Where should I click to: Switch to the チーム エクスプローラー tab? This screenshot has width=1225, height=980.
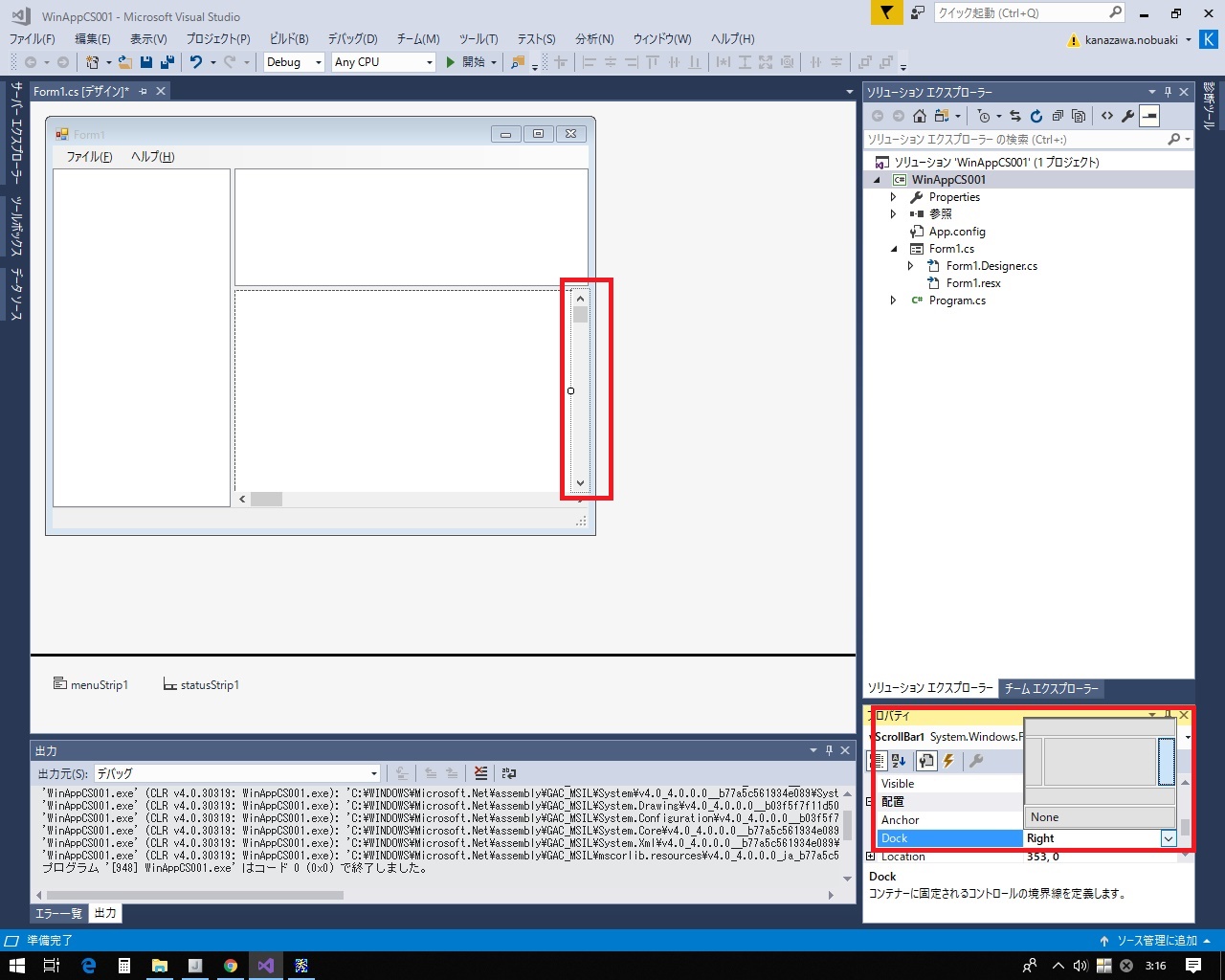tap(1052, 689)
